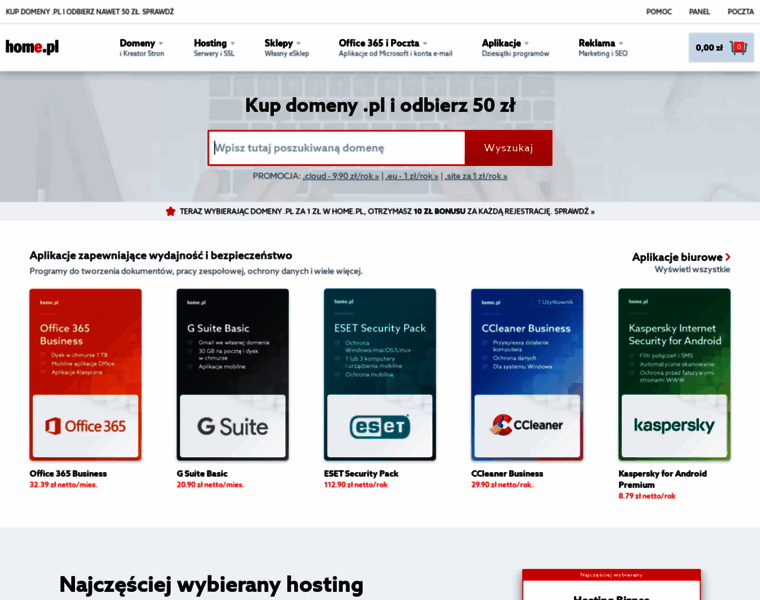Click the kaspersky logo tile
This screenshot has width=760, height=600.
(675, 426)
